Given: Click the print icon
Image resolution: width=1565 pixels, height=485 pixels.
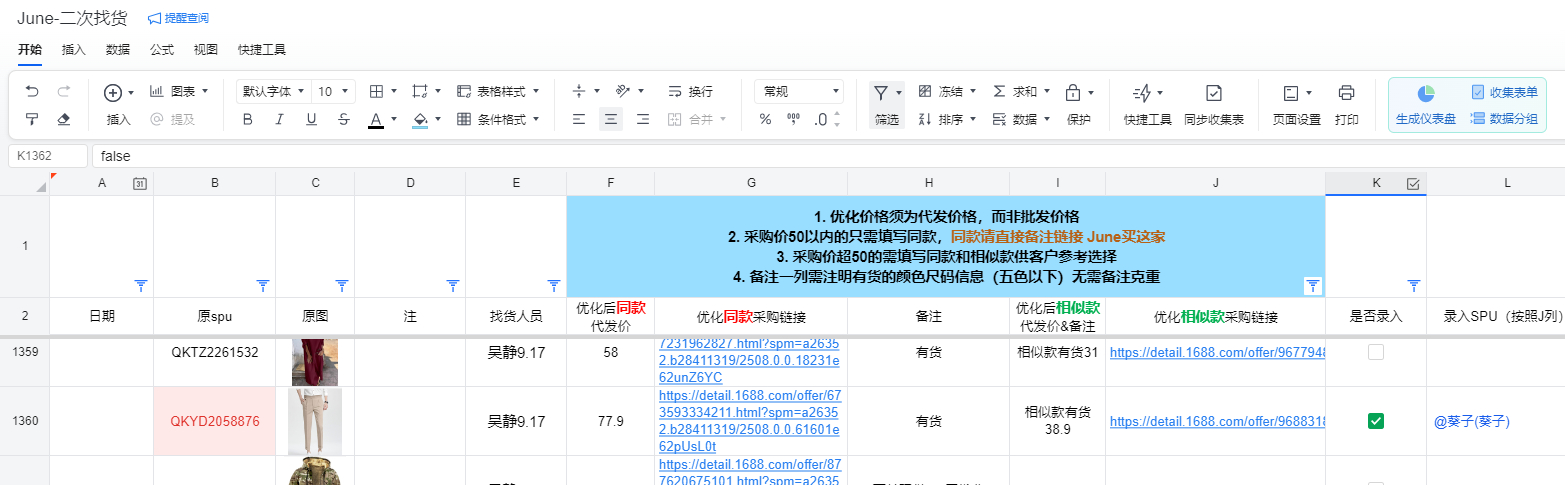Looking at the screenshot, I should (1346, 93).
